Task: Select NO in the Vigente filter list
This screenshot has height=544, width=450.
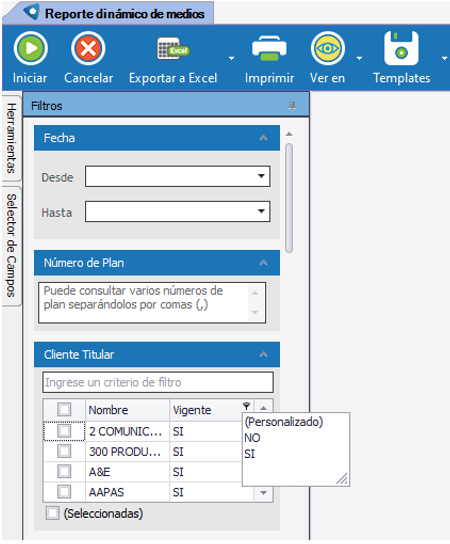Action: tap(252, 438)
